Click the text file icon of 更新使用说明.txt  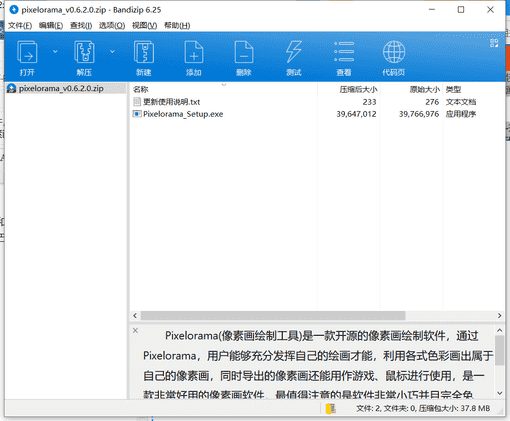pos(137,102)
